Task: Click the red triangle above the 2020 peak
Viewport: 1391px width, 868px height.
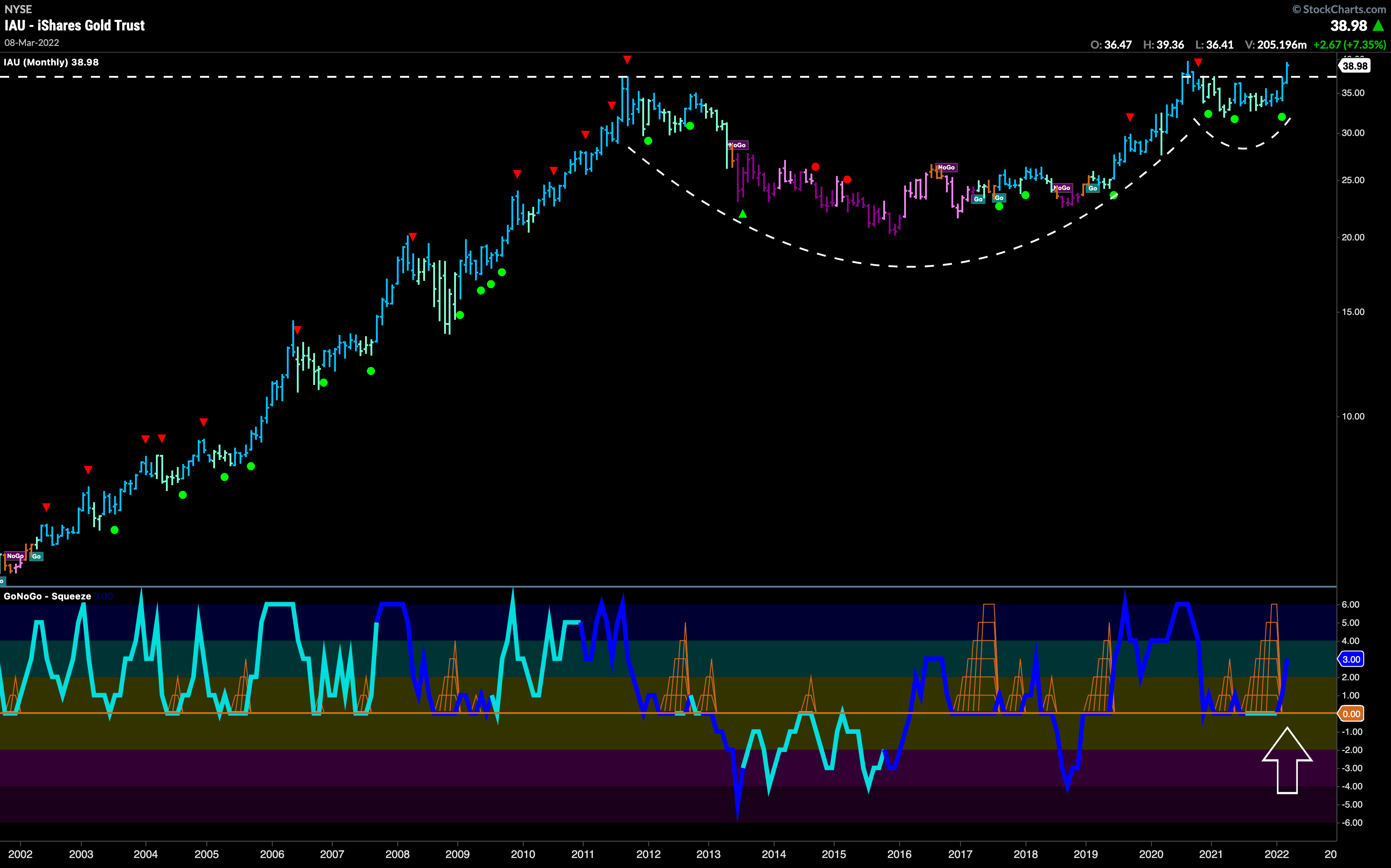Action: click(1197, 62)
